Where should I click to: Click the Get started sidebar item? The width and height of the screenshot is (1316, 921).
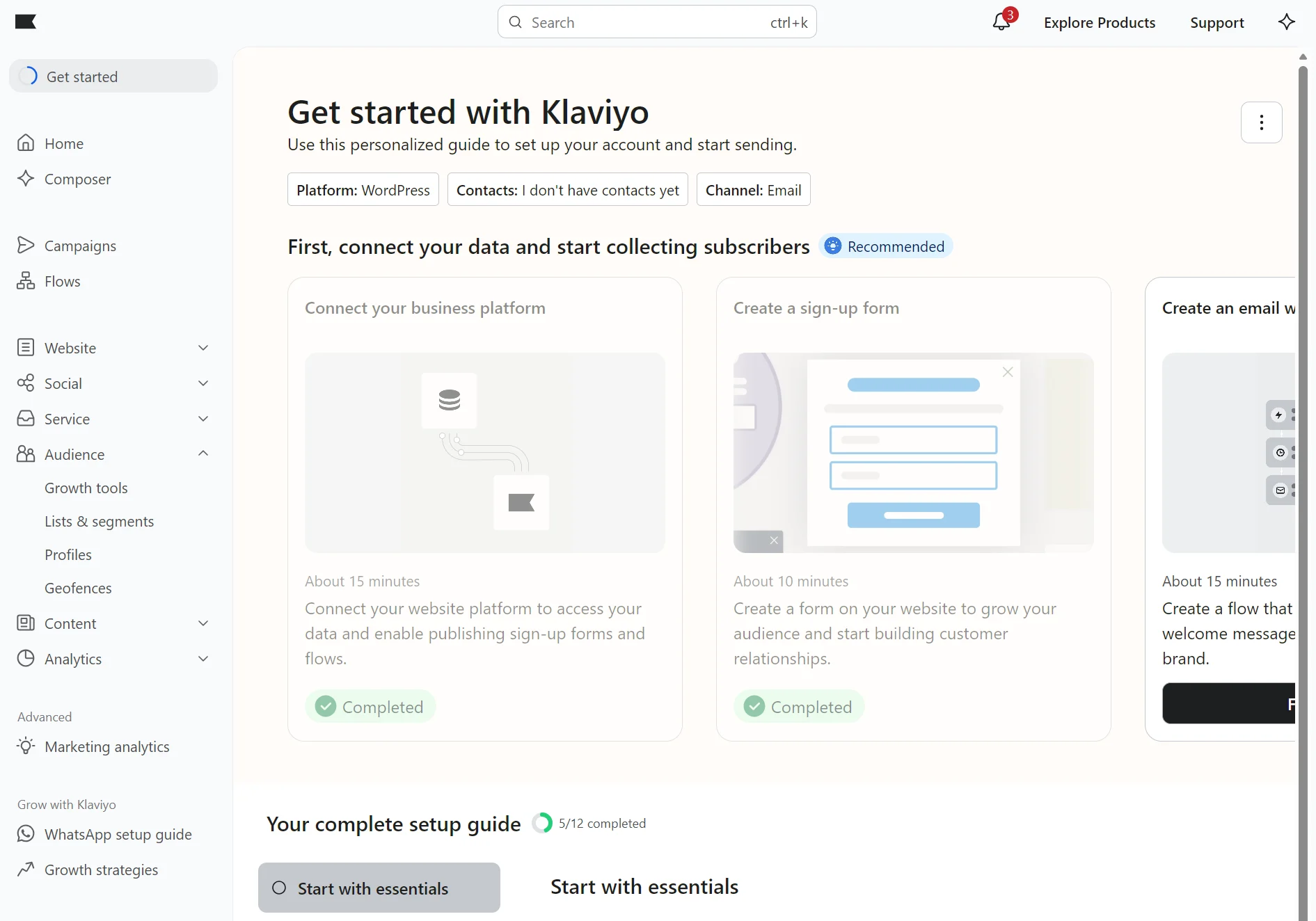(113, 76)
